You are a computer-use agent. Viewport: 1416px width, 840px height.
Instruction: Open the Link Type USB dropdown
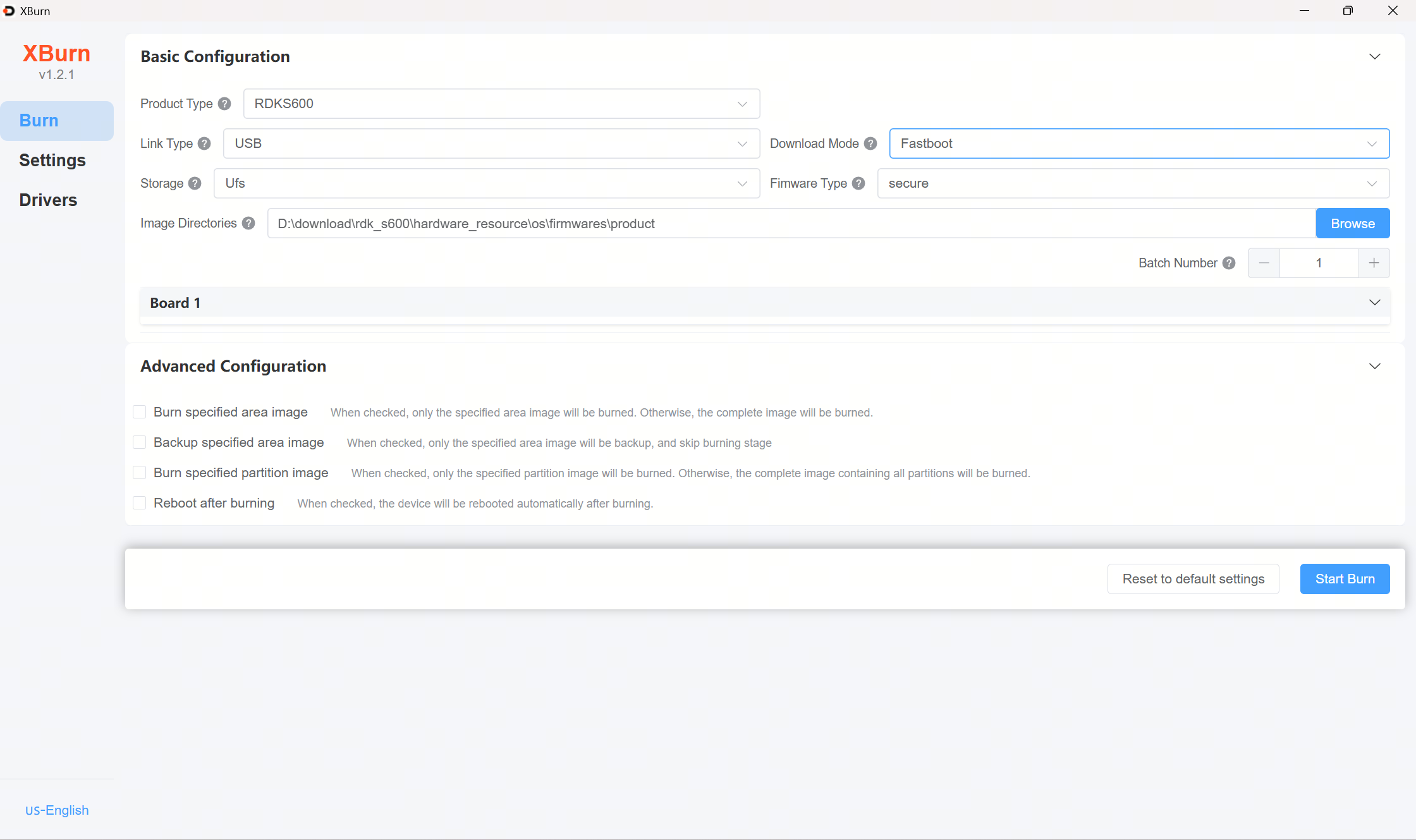click(491, 143)
